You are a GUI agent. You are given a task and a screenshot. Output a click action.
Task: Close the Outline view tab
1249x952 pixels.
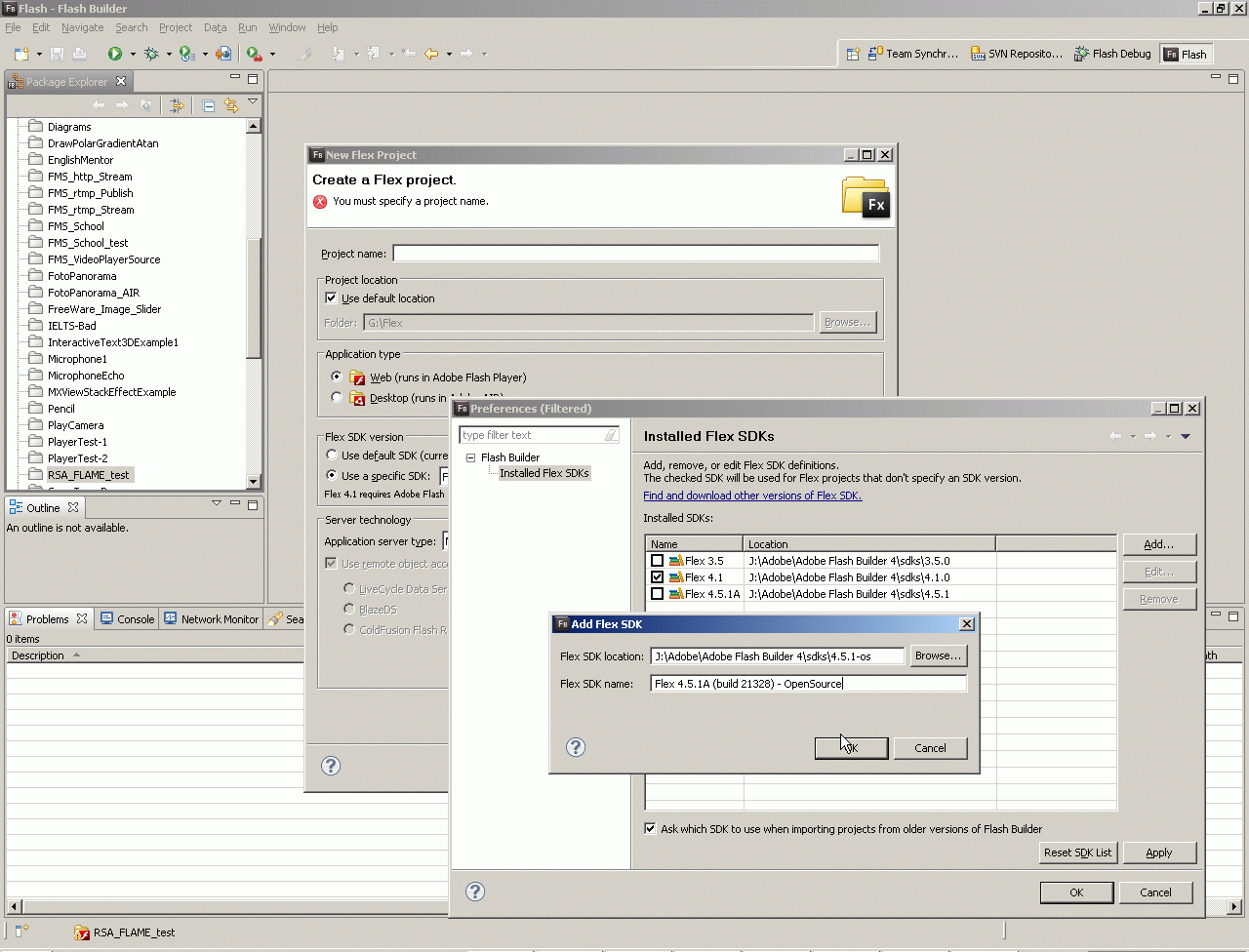(73, 507)
